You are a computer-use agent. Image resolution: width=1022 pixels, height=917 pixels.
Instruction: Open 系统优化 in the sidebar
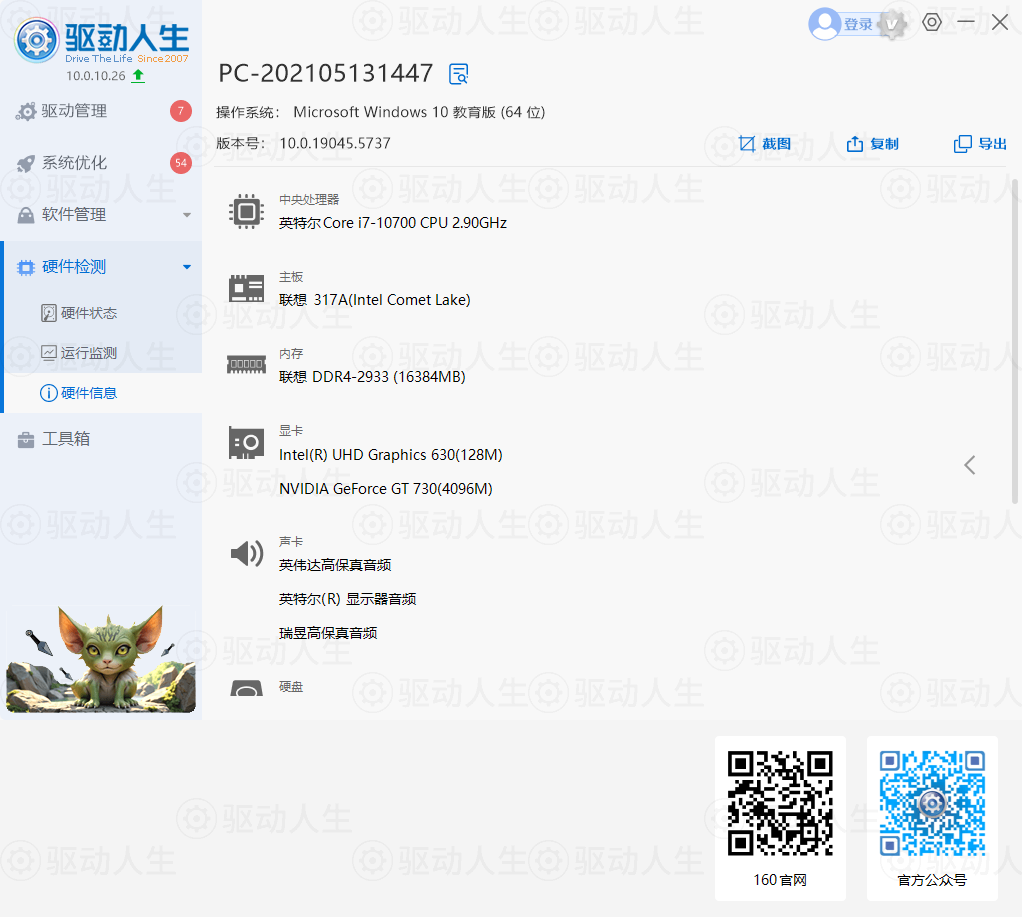[x=74, y=163]
